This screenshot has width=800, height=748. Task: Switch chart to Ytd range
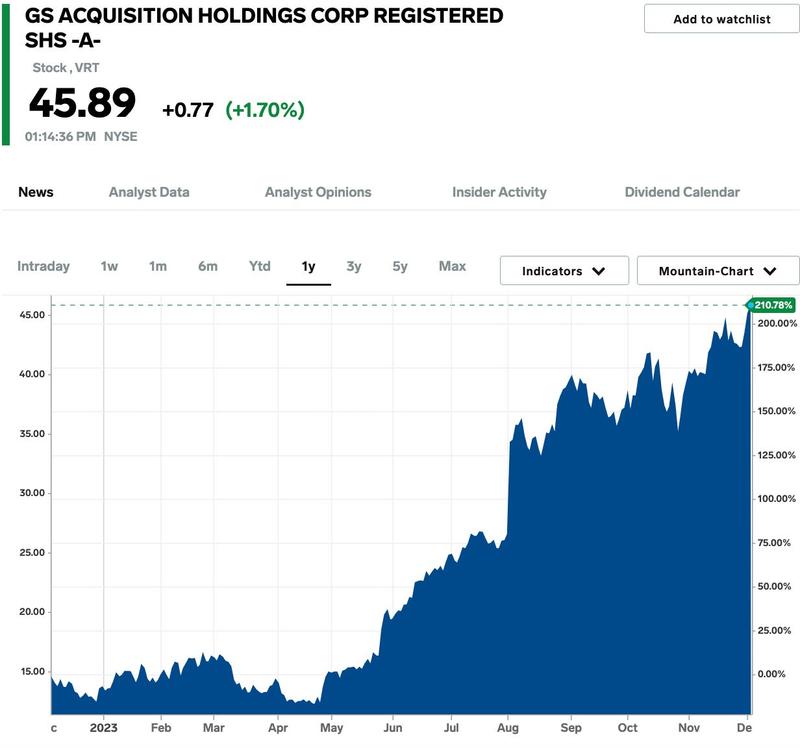click(x=259, y=266)
